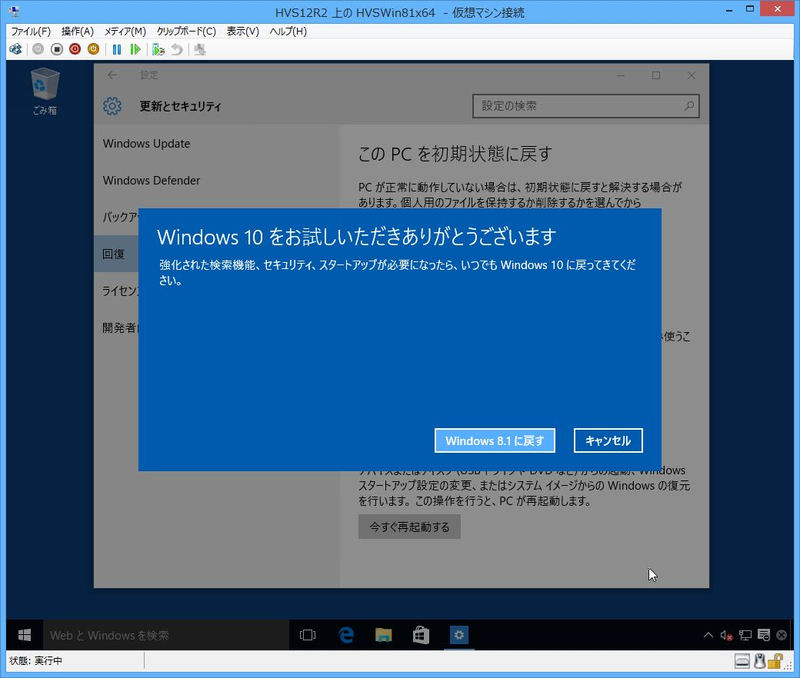Open the guest Windows Start button
800x678 pixels.
[x=24, y=635]
